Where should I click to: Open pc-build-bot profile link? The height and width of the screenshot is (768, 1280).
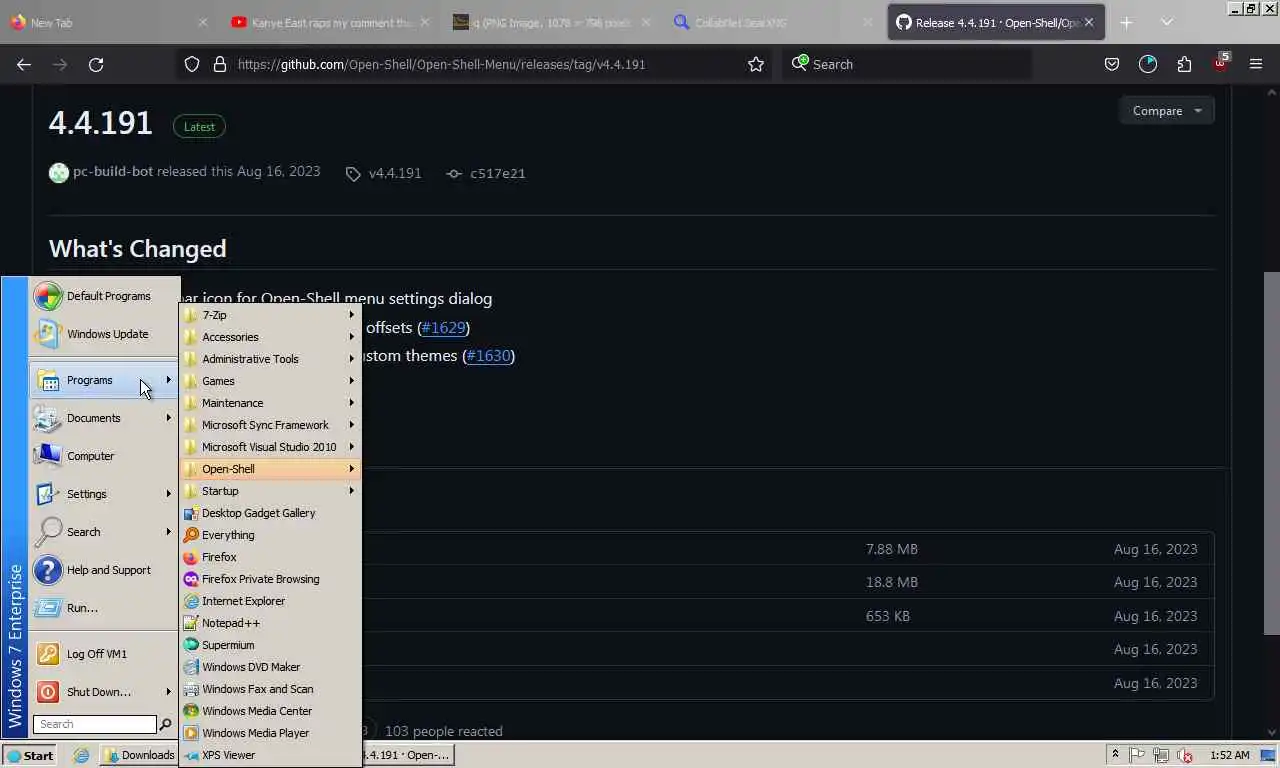113,171
